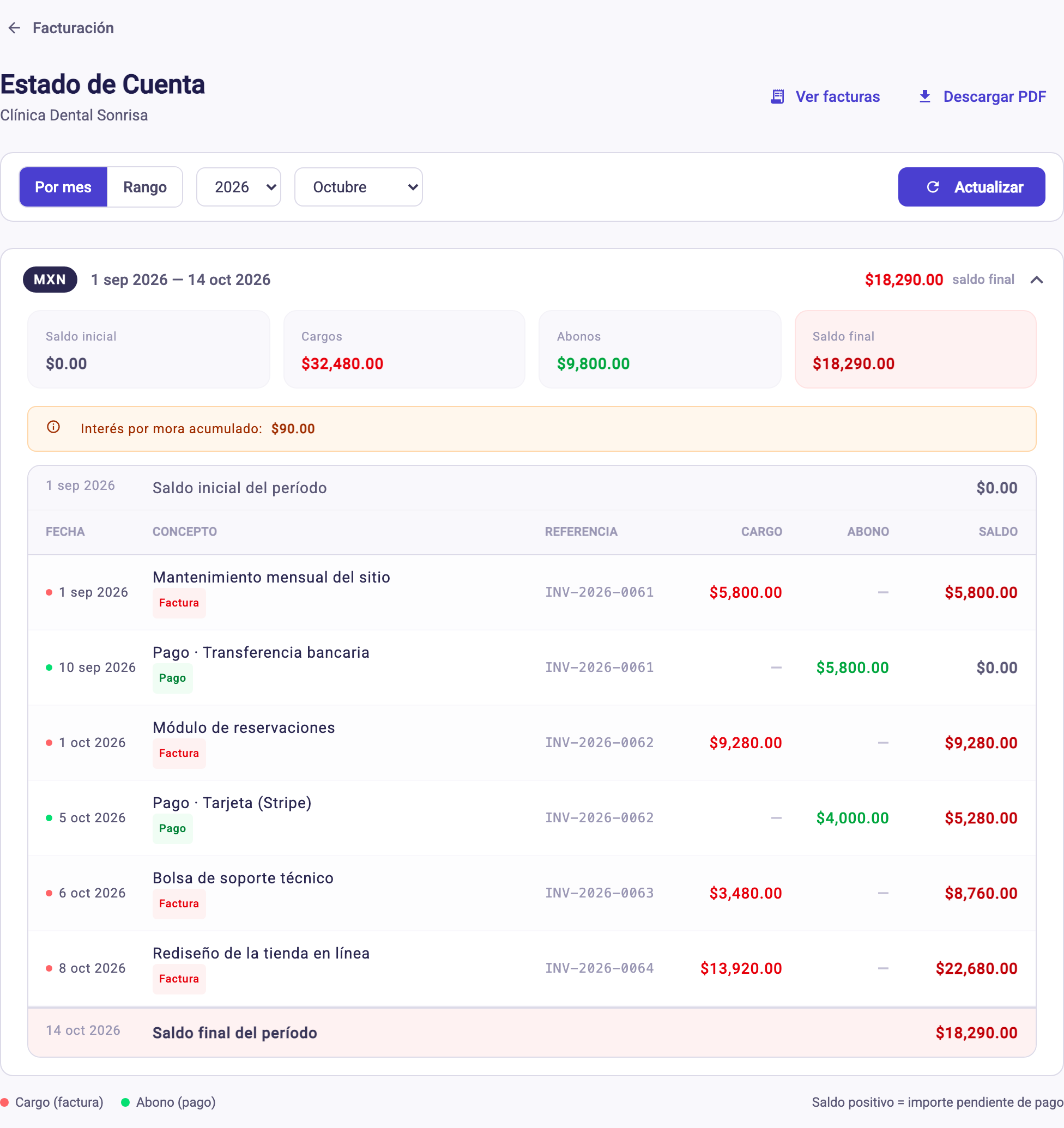Viewport: 1064px width, 1128px height.
Task: Click the Pago tag under Transferencia bancaria
Action: point(172,678)
